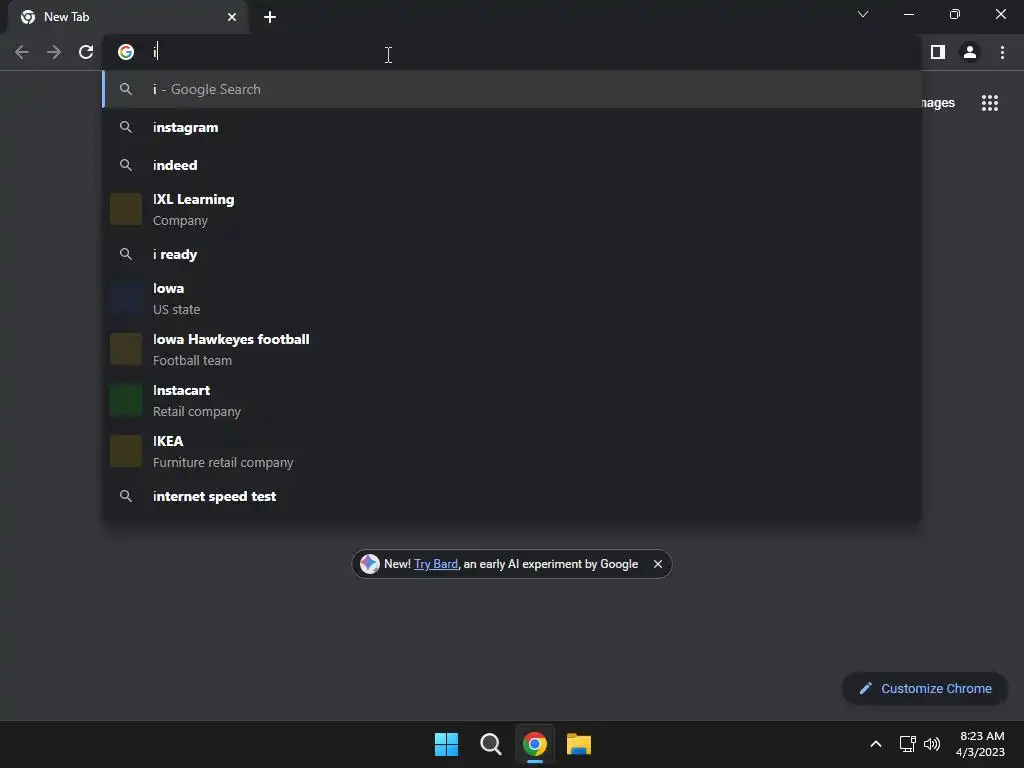
Task: Click the browser forward arrow
Action: coord(54,52)
